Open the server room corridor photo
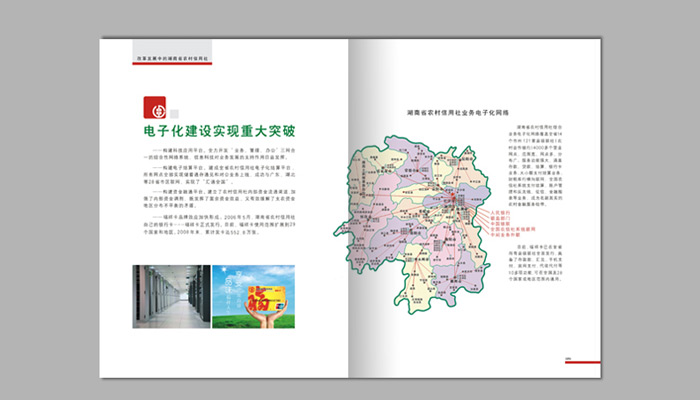The height and width of the screenshot is (400, 700). (161, 296)
